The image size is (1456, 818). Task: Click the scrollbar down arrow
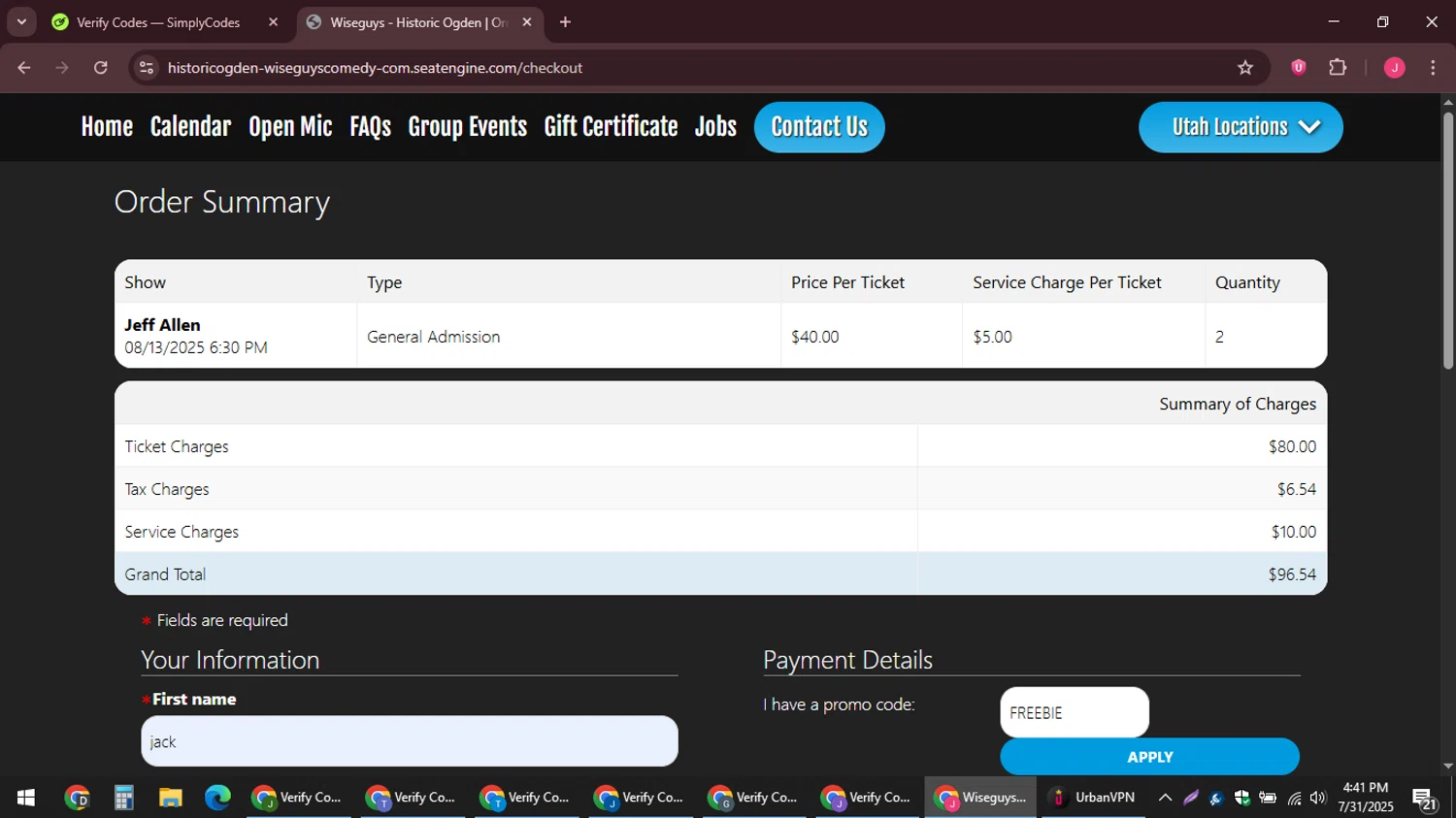click(x=1447, y=767)
